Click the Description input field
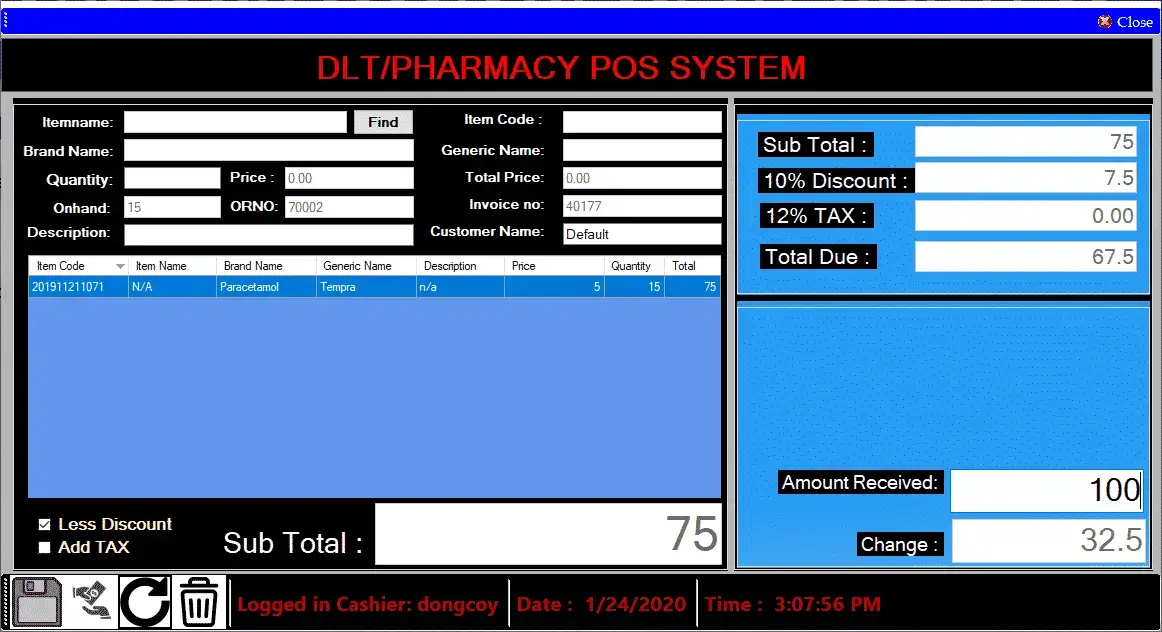Screen dimensions: 1162x632 pos(268,234)
